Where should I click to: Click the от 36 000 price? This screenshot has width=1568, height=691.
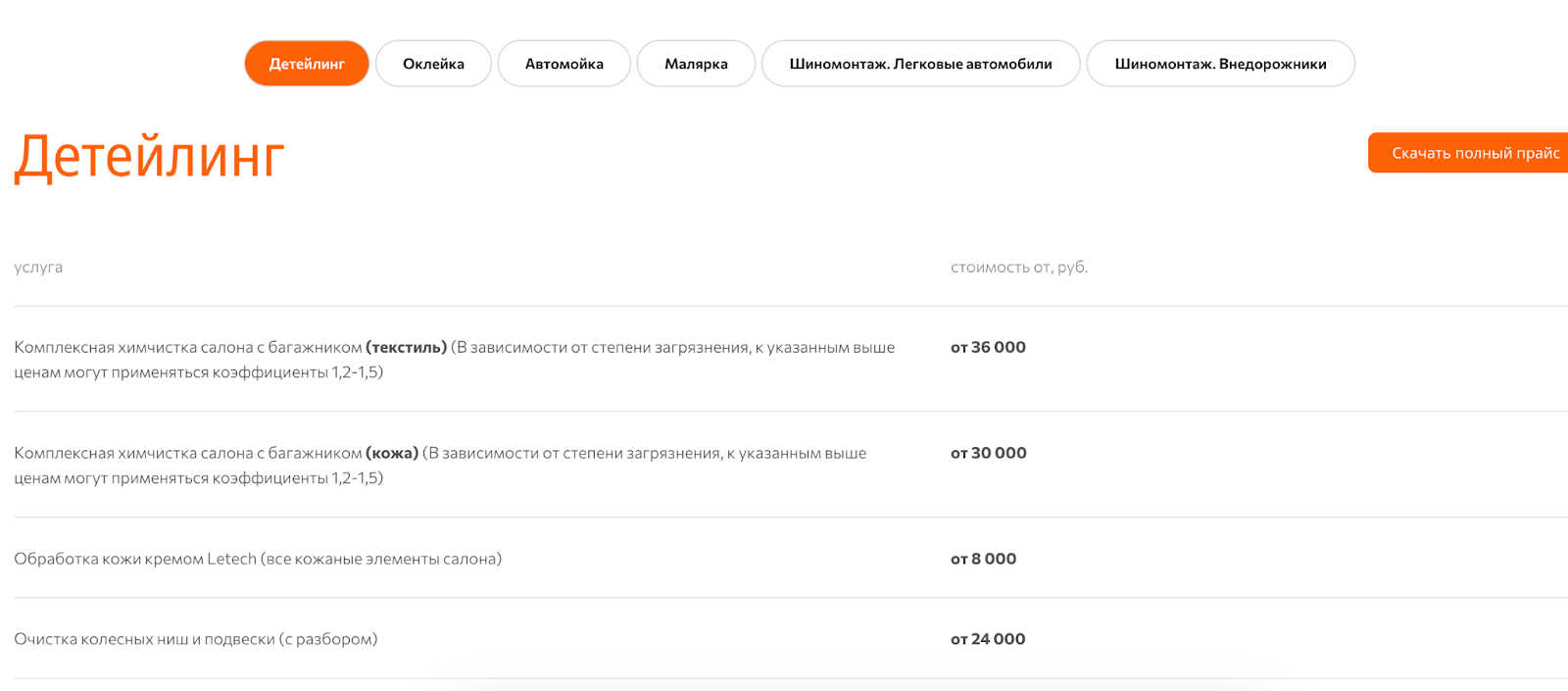[988, 347]
